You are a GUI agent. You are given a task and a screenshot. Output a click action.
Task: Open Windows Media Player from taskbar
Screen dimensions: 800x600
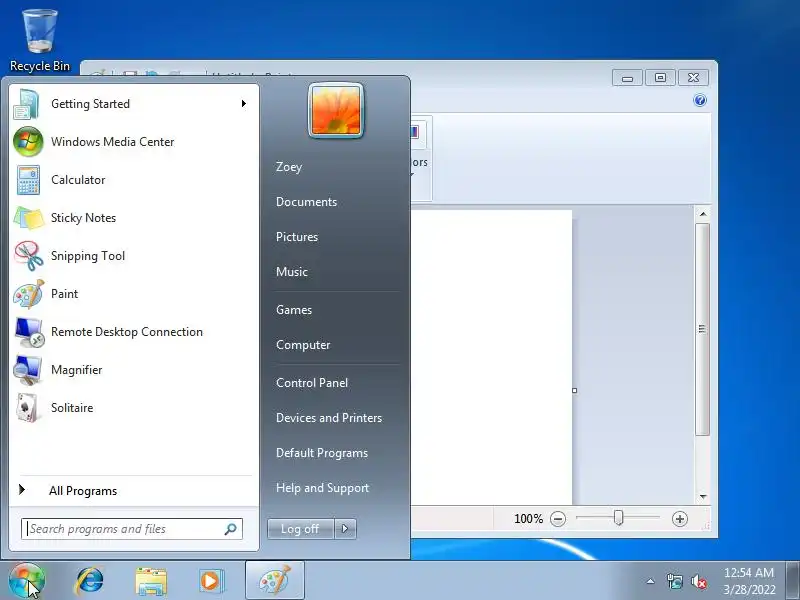211,581
